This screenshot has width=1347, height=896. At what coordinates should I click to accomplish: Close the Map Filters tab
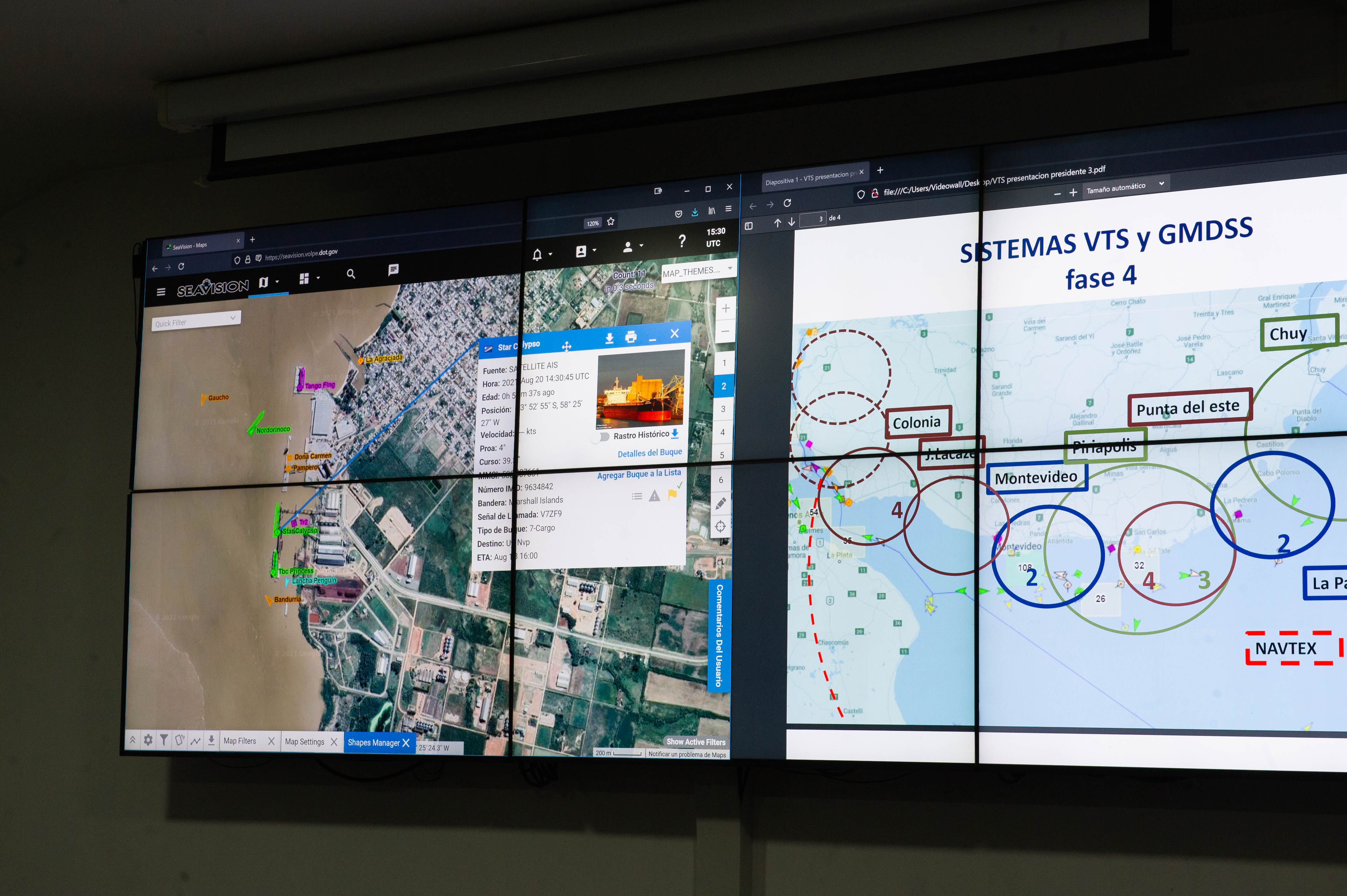tap(272, 741)
